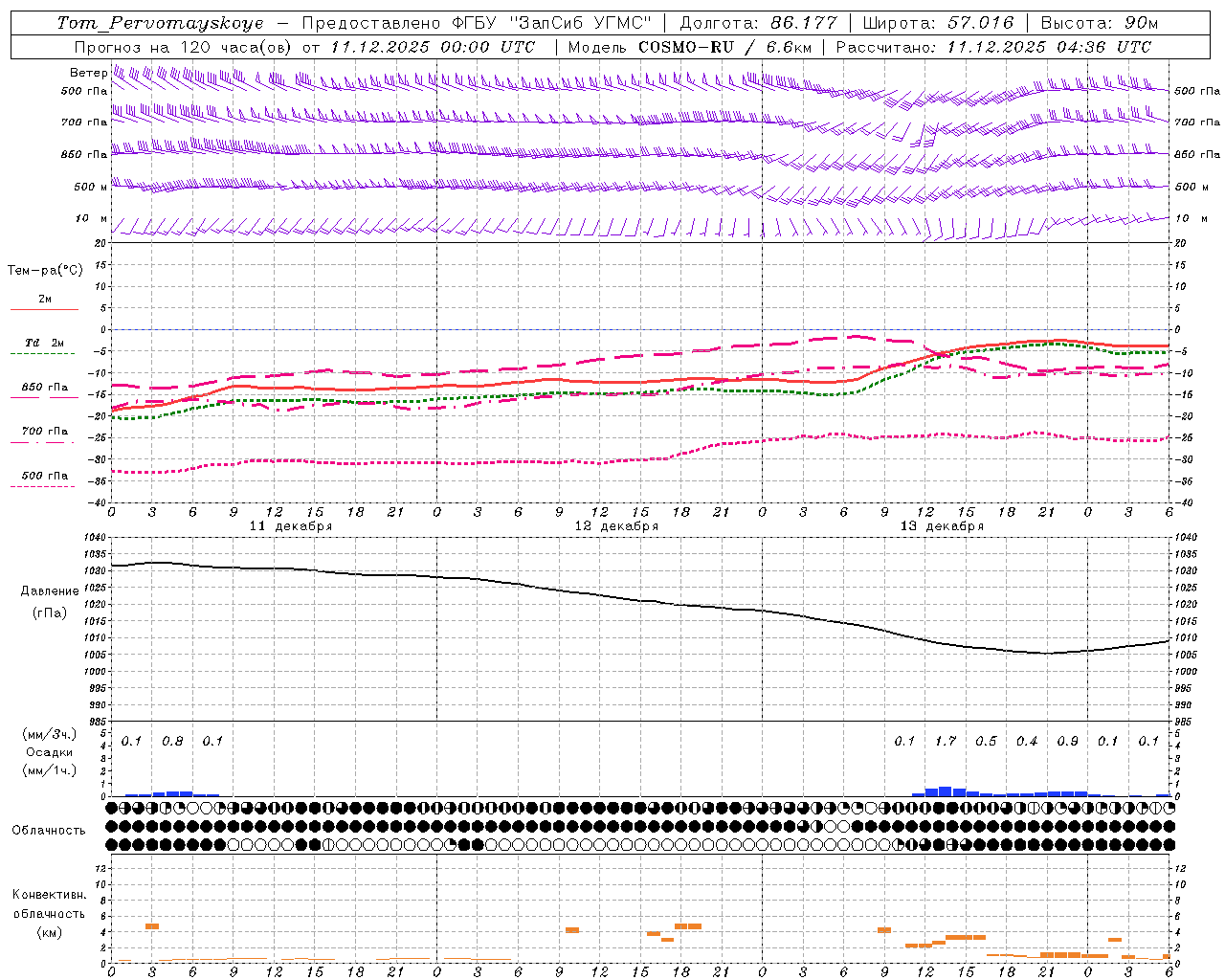The image size is (1225, 980).
Task: Click the 13 декабря date label
Action: (x=942, y=526)
